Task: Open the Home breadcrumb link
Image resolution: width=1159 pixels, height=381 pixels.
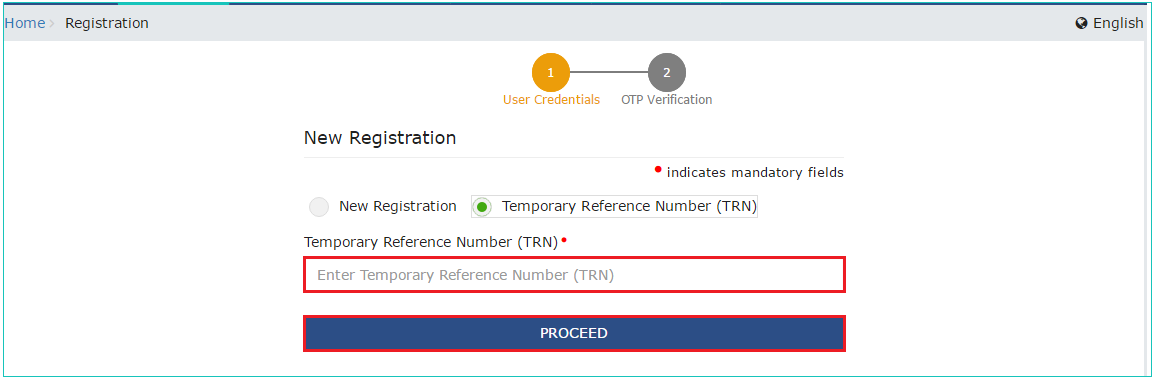Action: pyautogui.click(x=24, y=23)
